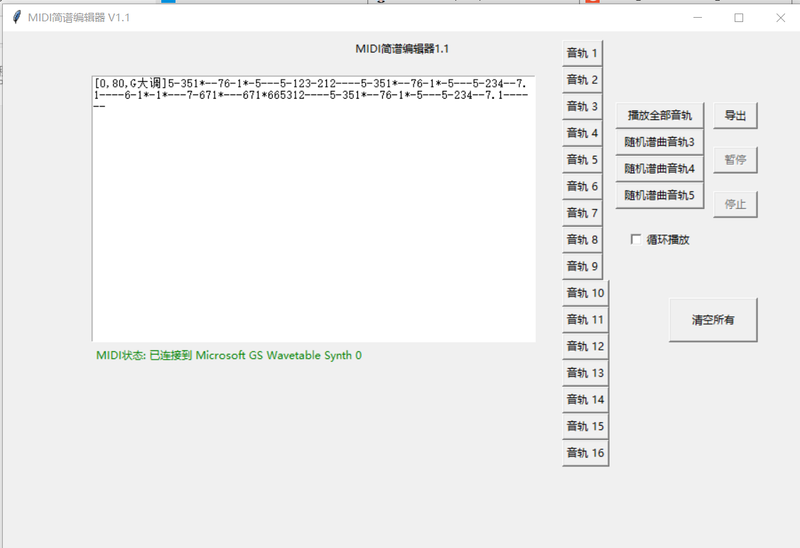Click the 音轨 6 track button
Image resolution: width=800 pixels, height=548 pixels.
[582, 186]
